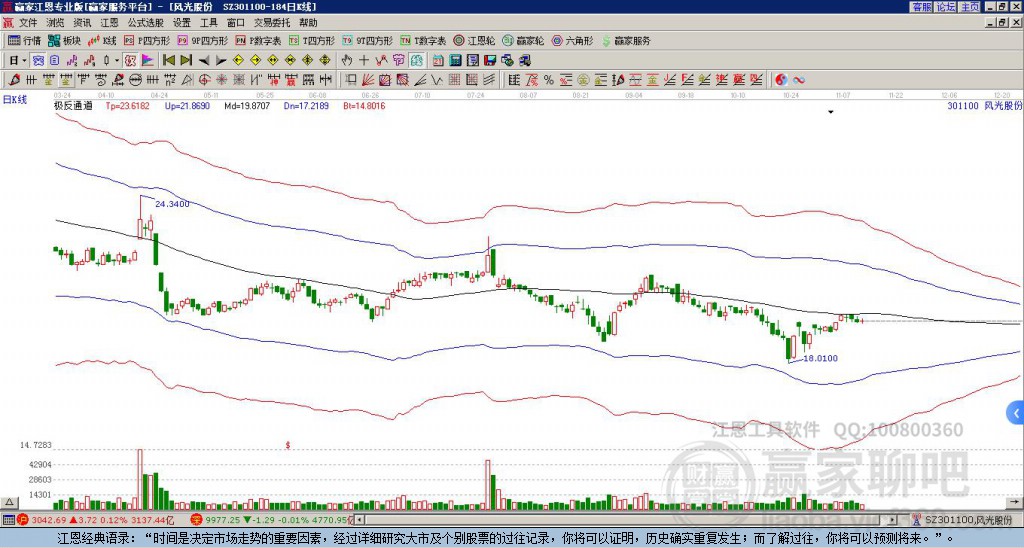Click the Shenzhen index 9977.25 status
The height and width of the screenshot is (548, 1024).
(x=270, y=520)
